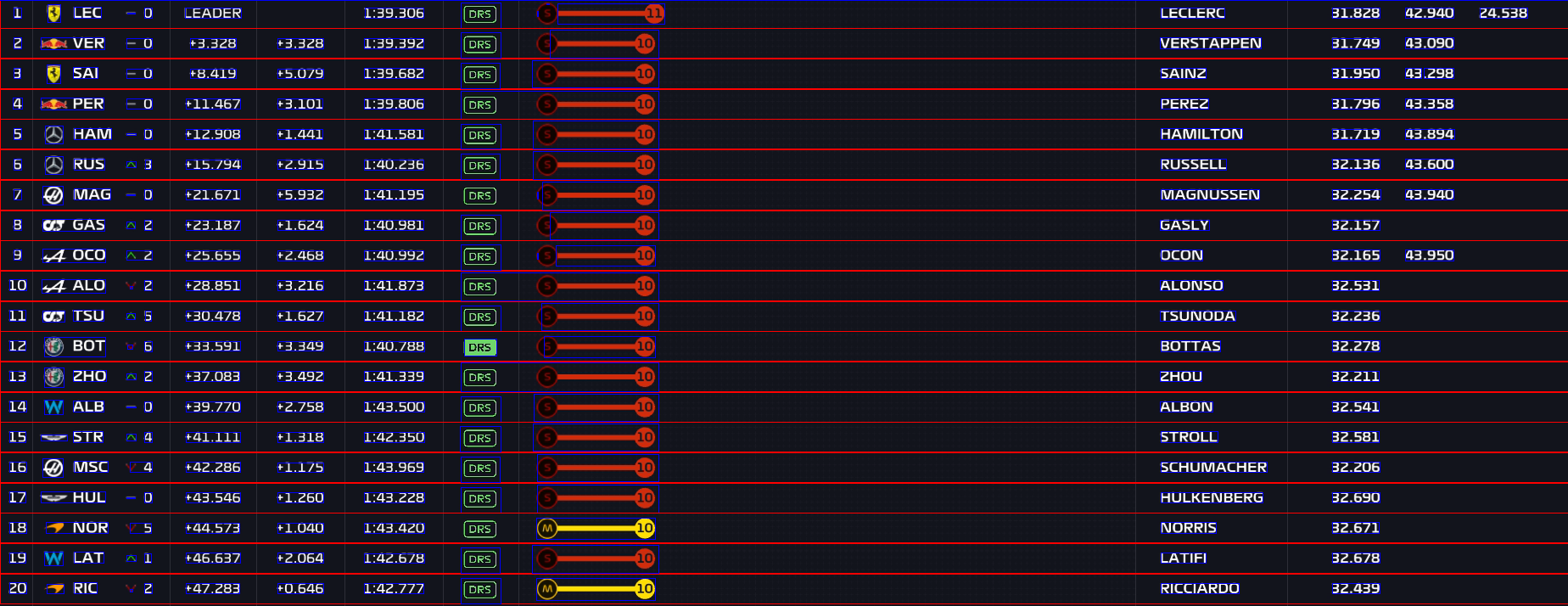Click the HAM driver code
The height and width of the screenshot is (606, 1568).
92,134
